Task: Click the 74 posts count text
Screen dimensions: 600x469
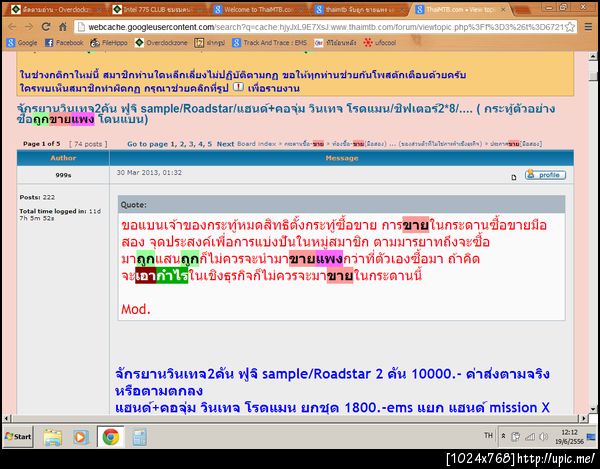Action: [x=88, y=144]
